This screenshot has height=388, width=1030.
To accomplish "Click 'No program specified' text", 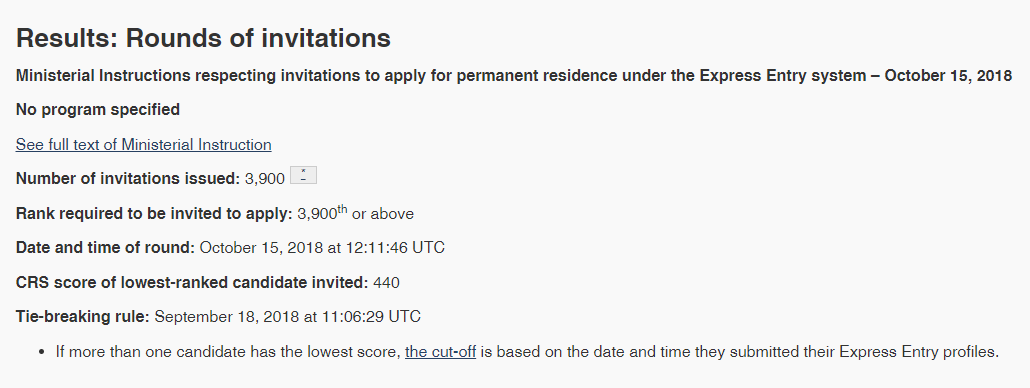I will click(x=98, y=110).
